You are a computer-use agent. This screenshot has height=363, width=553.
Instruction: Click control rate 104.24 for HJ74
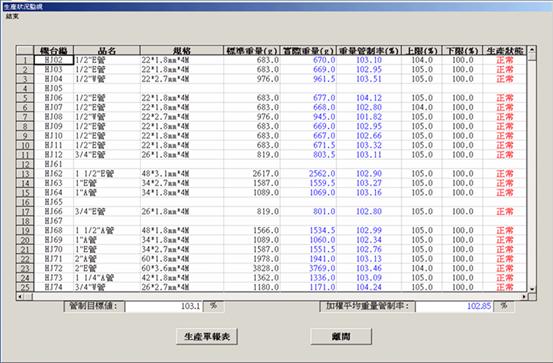369,287
